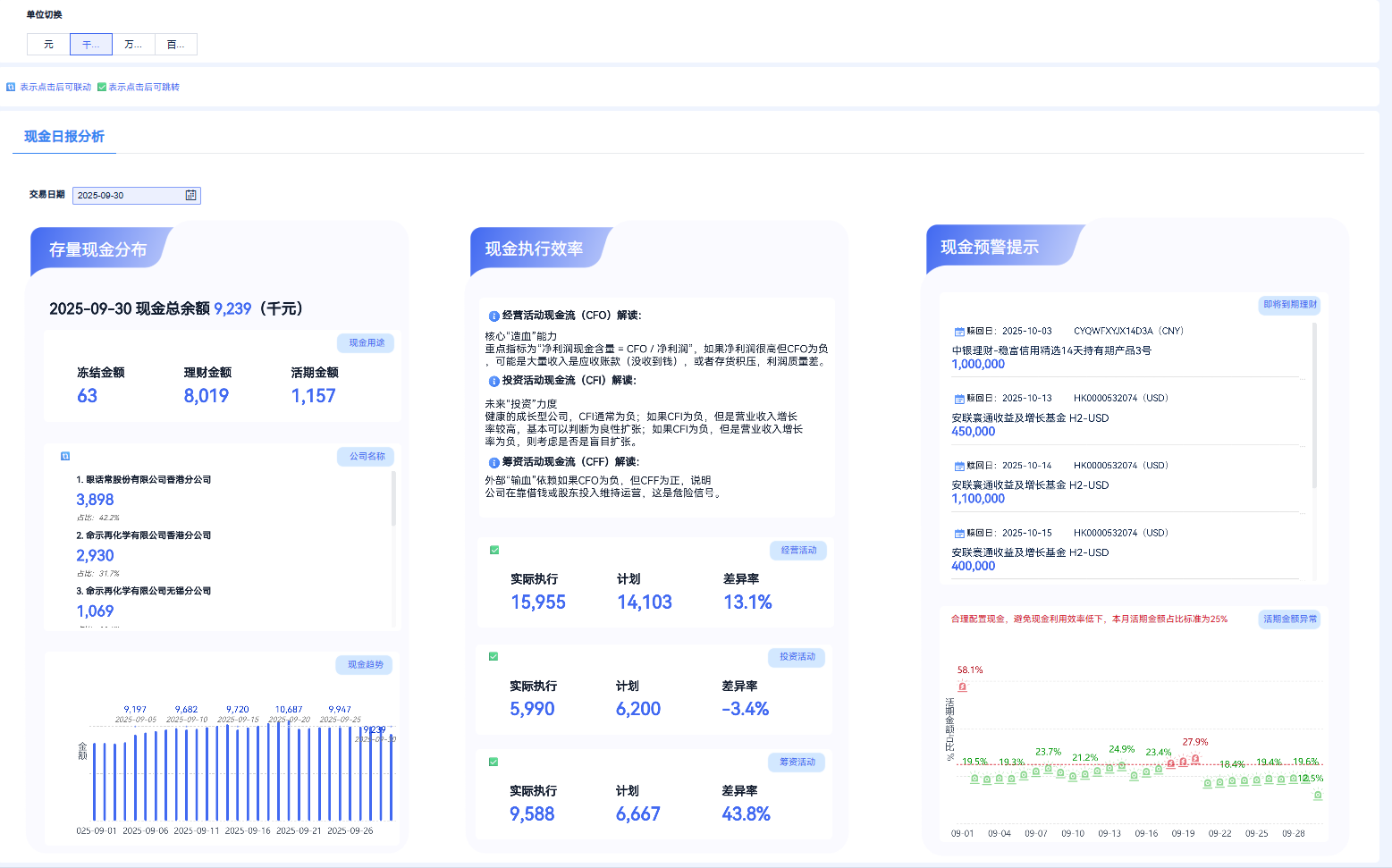Viewport: 1392px width, 868px height.
Task: Click the 活期金额异常 tag
Action: [x=1290, y=619]
